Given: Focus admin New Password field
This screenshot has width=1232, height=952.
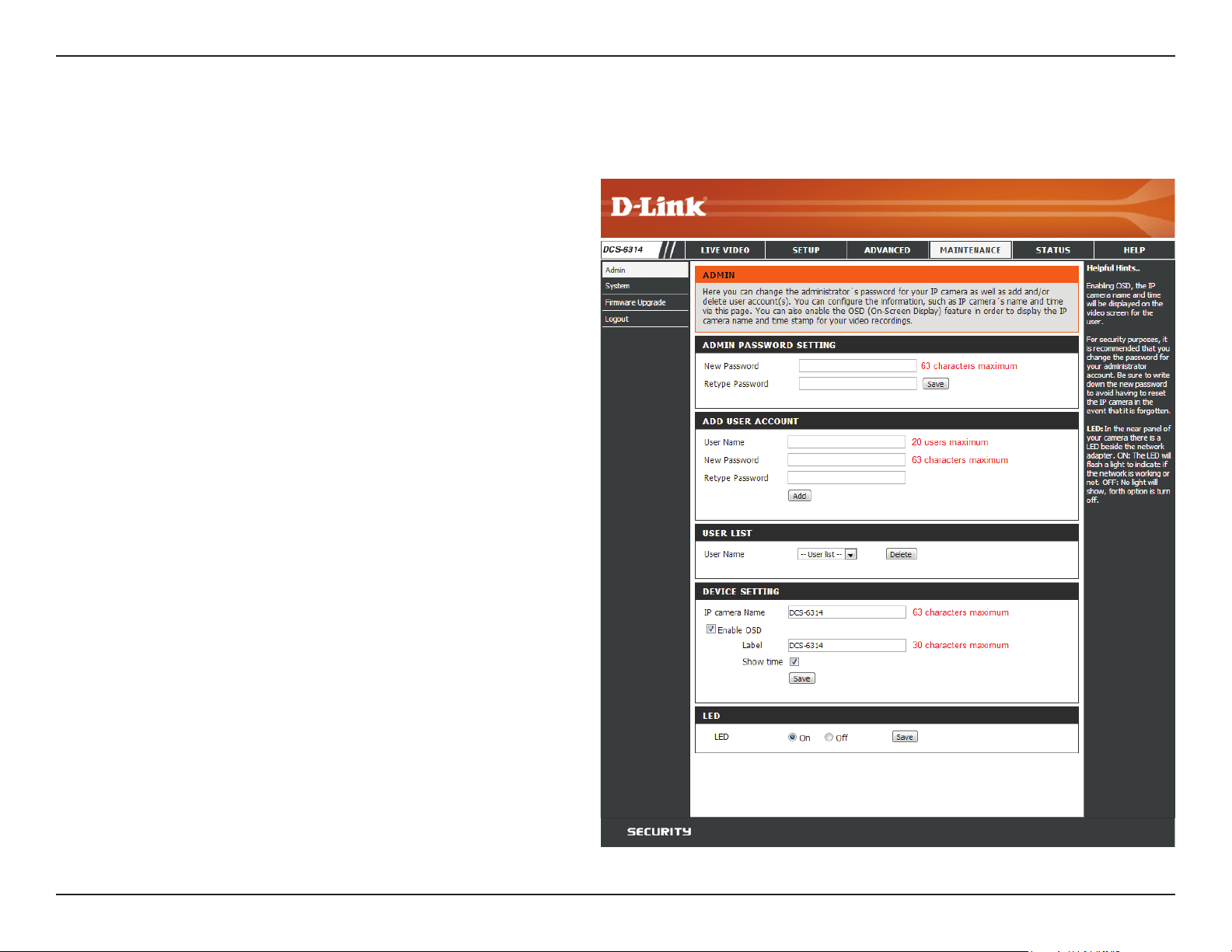Looking at the screenshot, I should pos(858,365).
